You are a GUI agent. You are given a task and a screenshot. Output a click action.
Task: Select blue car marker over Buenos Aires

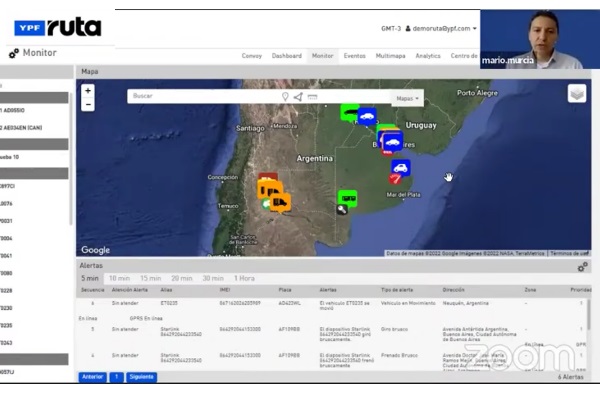pos(393,142)
